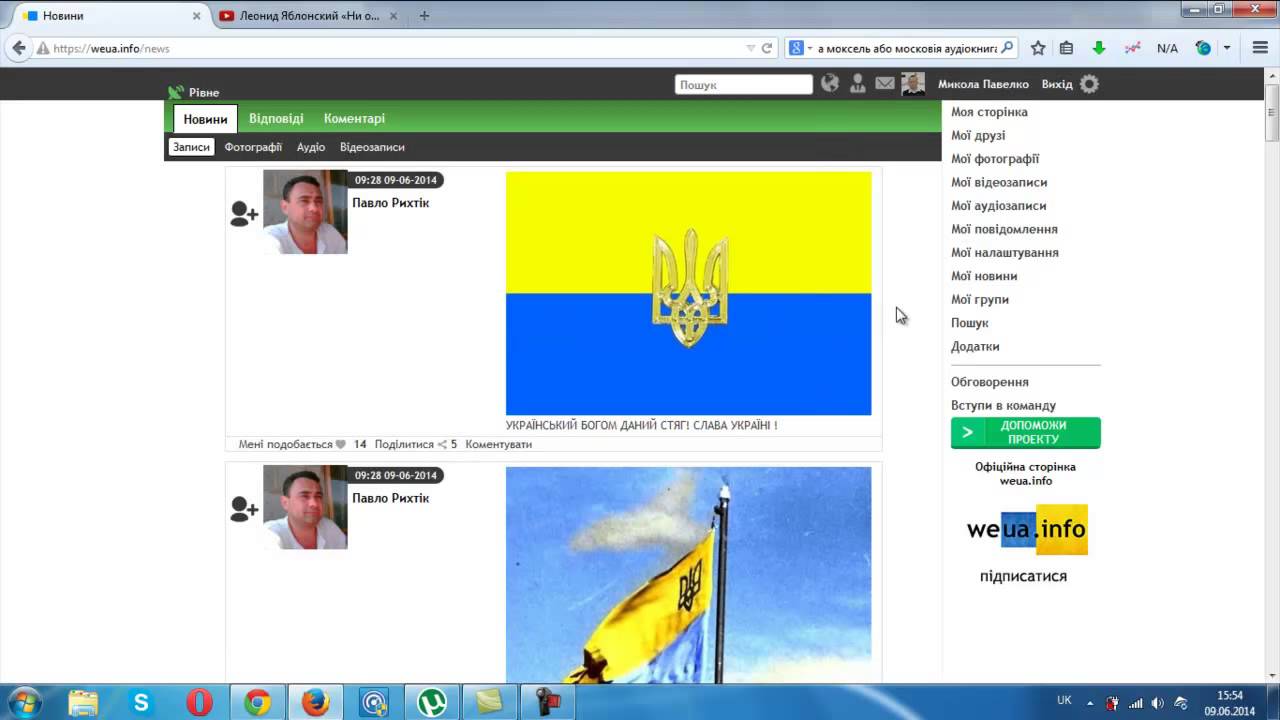
Task: Click the Моя сторінка sidebar link
Action: (x=989, y=112)
